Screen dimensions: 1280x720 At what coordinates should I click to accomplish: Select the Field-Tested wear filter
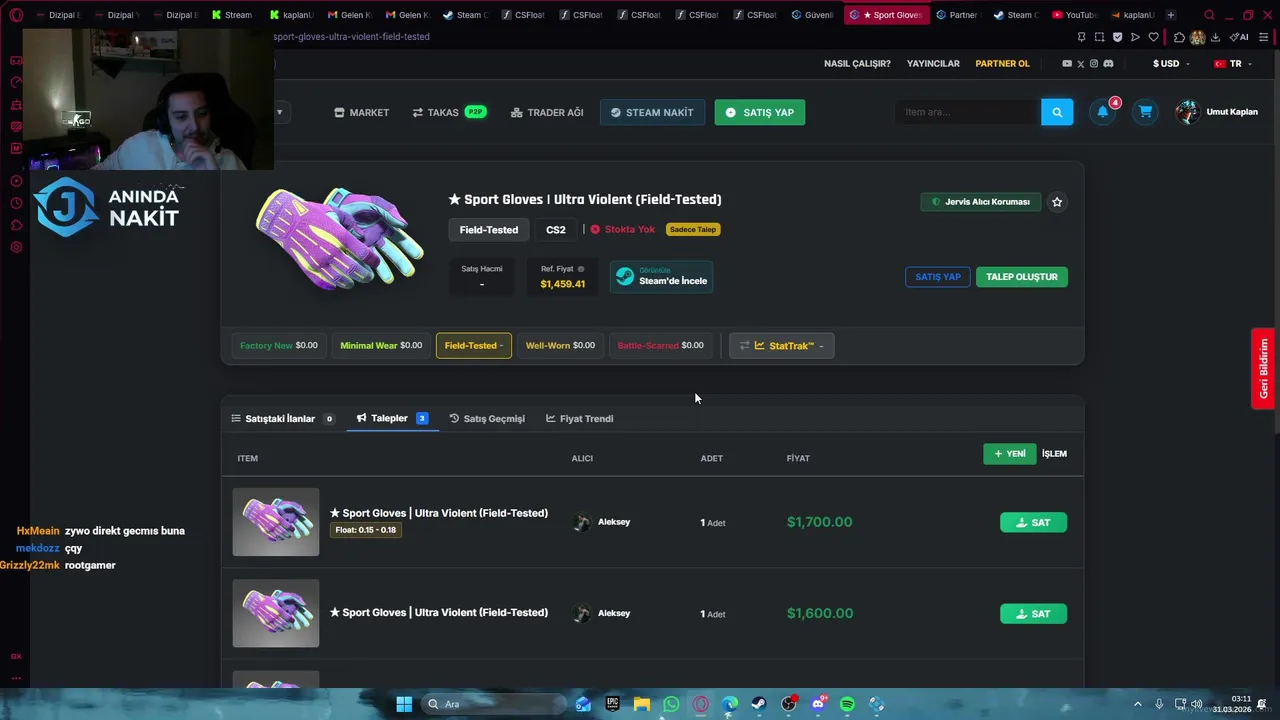pyautogui.click(x=474, y=346)
